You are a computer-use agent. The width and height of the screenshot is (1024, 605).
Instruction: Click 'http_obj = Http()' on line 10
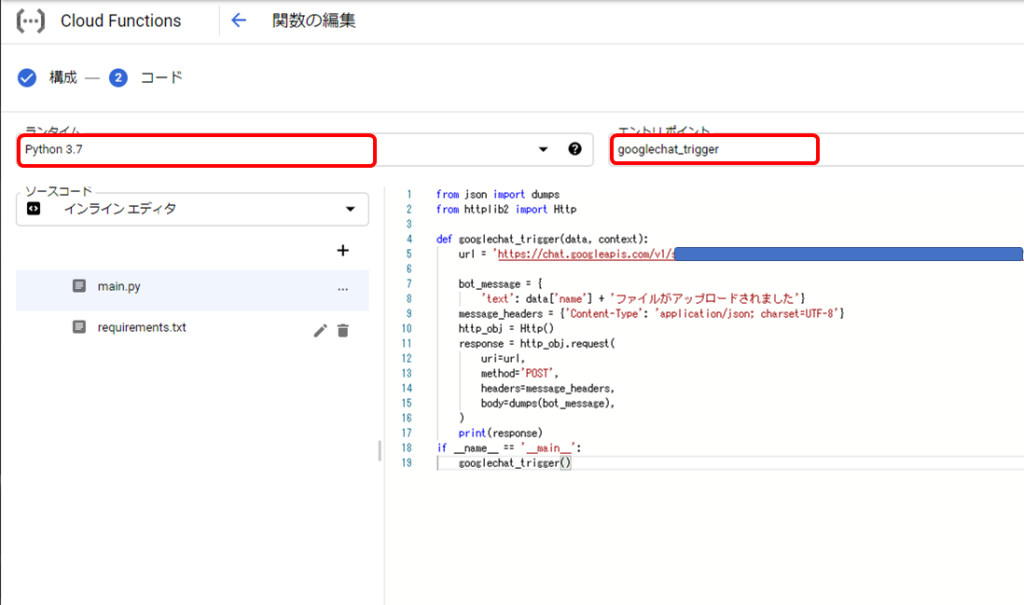[x=506, y=329]
